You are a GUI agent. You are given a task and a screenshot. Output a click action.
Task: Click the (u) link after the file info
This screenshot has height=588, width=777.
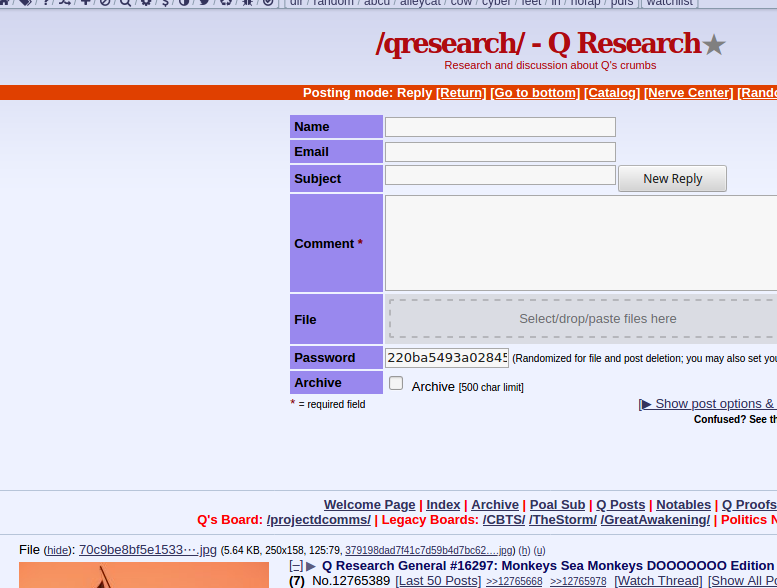(x=539, y=550)
